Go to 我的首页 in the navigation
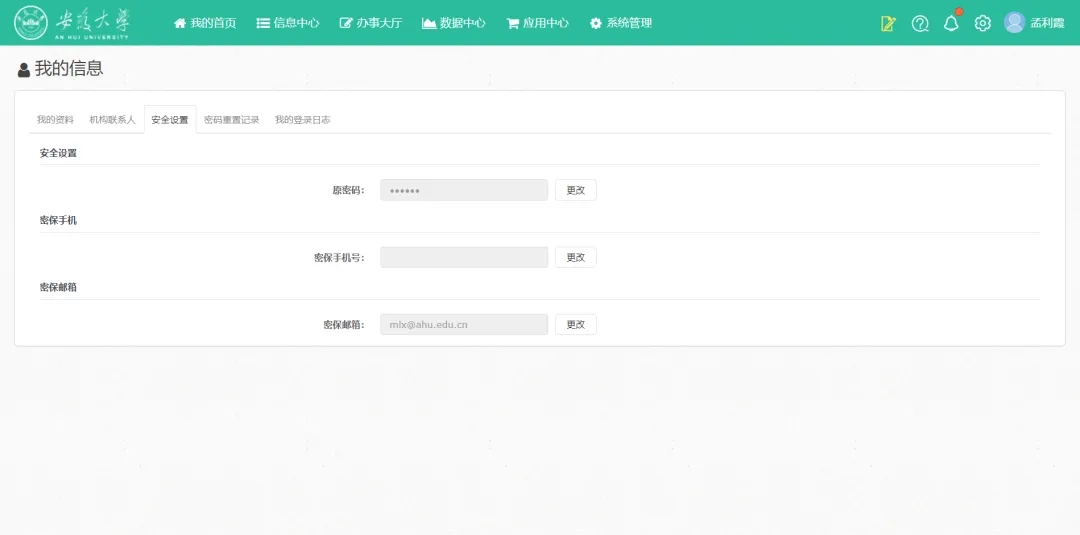 pos(205,23)
